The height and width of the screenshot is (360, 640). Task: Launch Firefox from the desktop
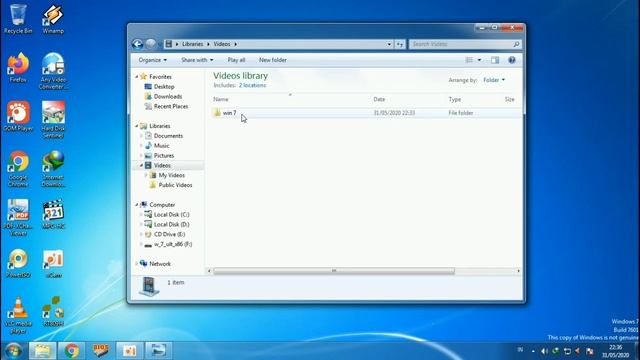[18, 68]
